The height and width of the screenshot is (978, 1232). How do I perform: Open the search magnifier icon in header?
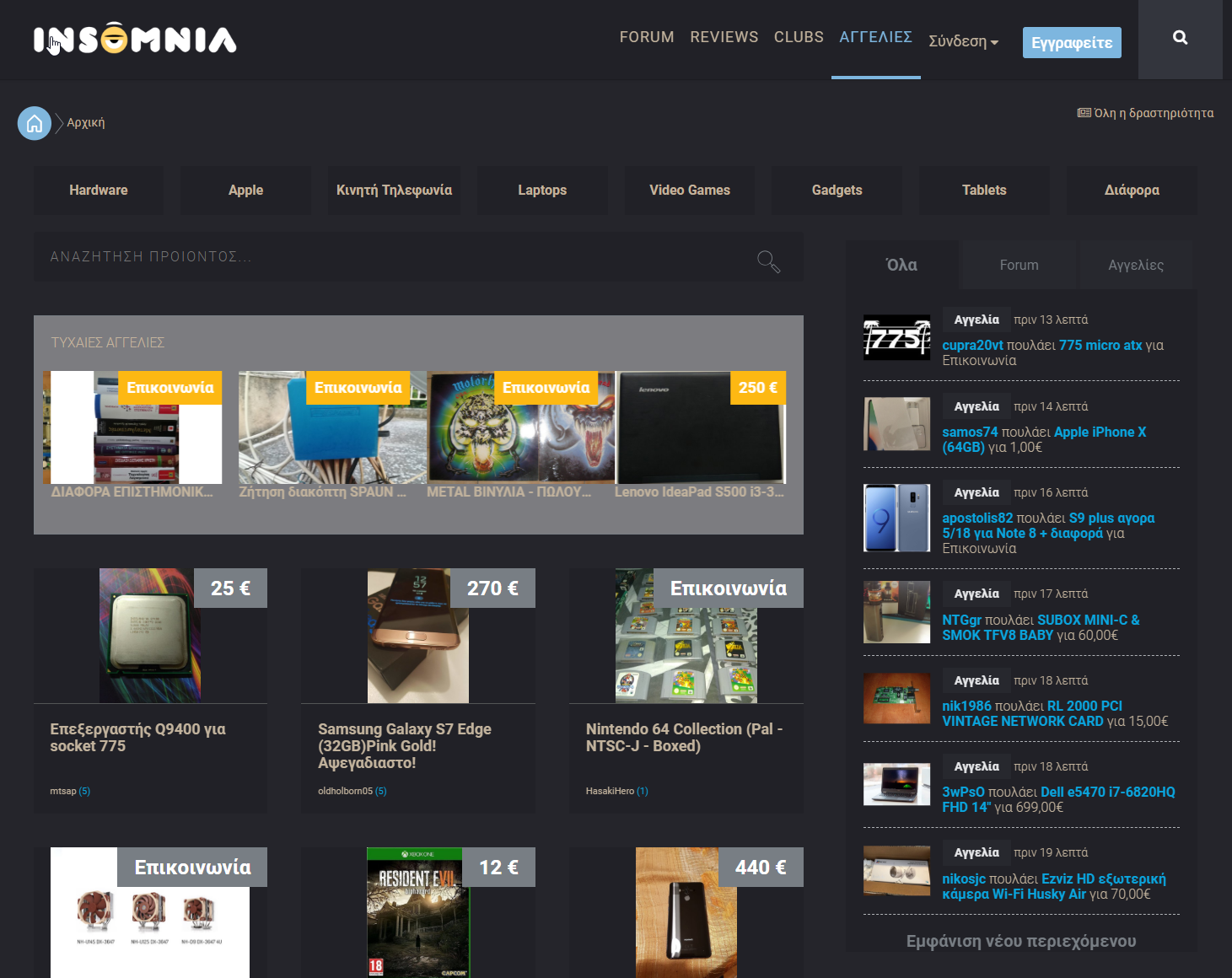pyautogui.click(x=1180, y=38)
